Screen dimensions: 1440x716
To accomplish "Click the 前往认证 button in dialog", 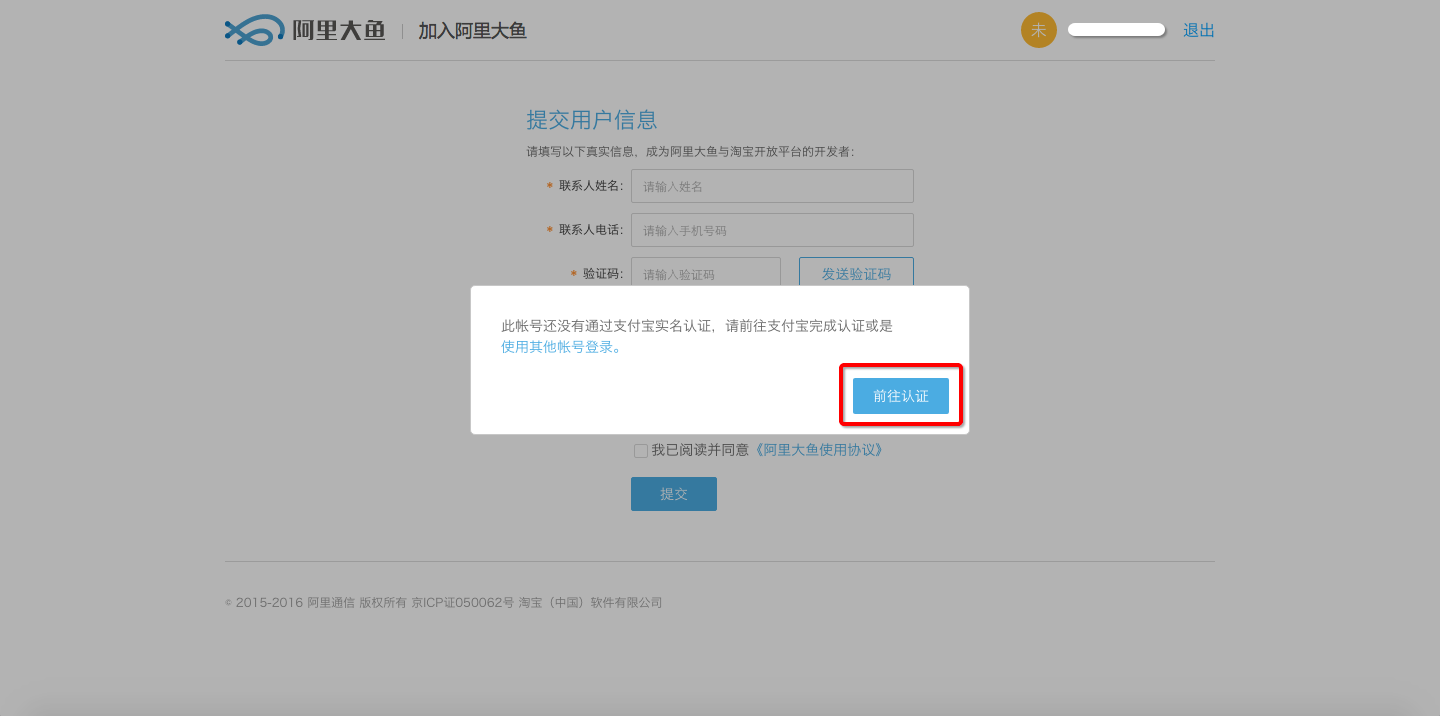I will tap(900, 396).
